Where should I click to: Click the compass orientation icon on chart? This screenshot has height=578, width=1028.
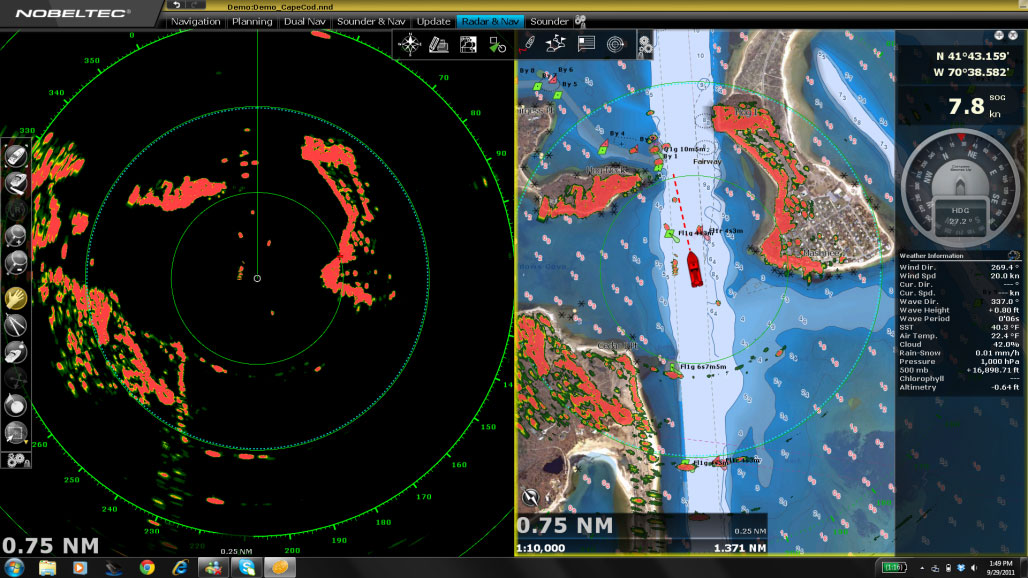point(530,497)
